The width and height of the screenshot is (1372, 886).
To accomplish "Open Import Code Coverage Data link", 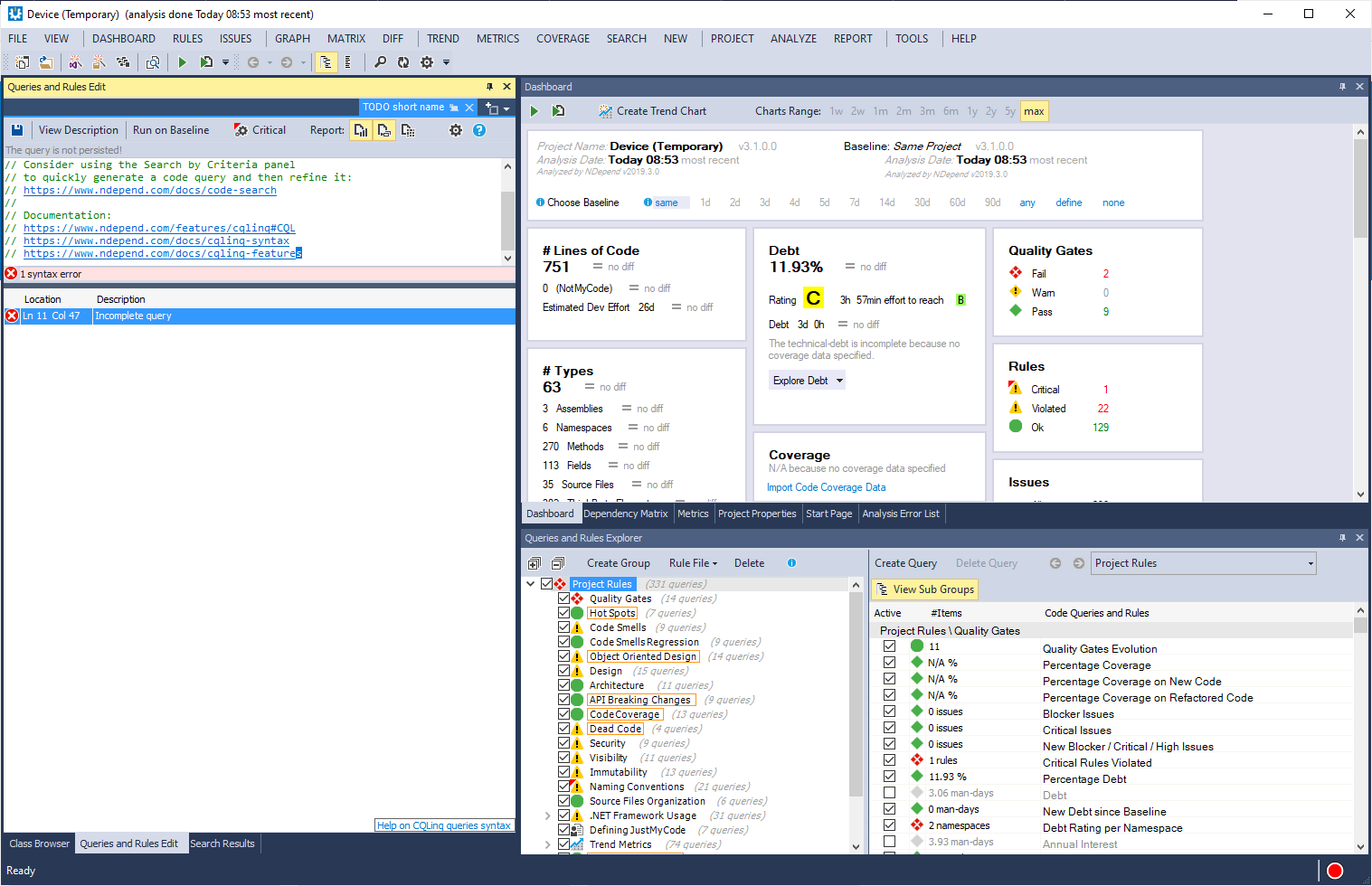I will pos(826,487).
